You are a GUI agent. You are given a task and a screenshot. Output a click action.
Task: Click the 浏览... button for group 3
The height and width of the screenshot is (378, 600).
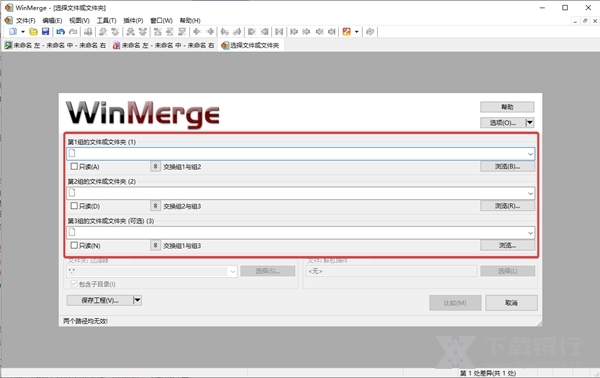coord(507,245)
